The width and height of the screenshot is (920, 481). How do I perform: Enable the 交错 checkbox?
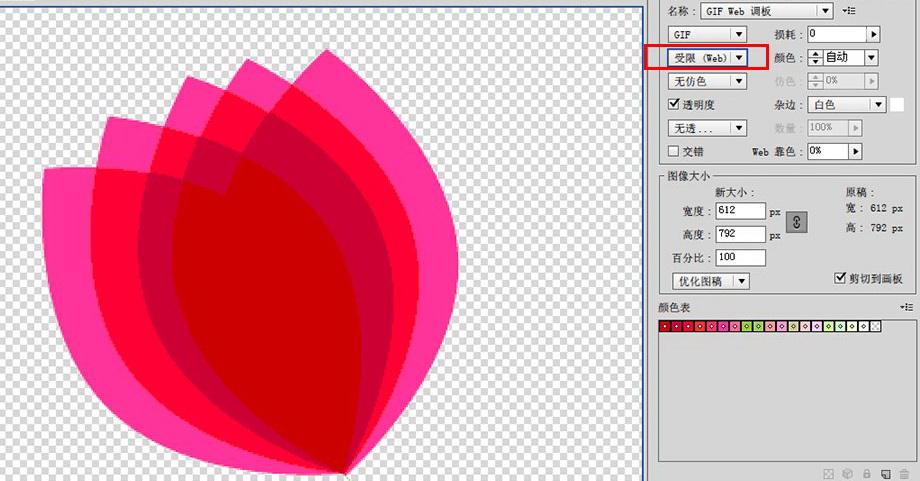(674, 151)
